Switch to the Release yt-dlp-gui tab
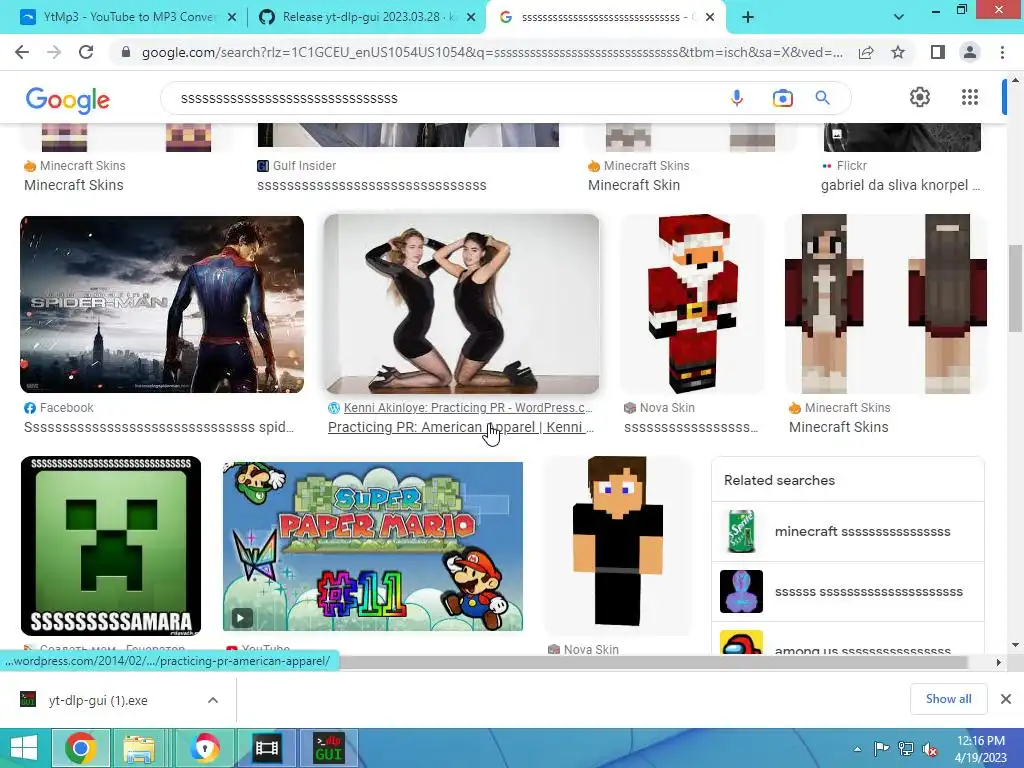 pos(366,17)
